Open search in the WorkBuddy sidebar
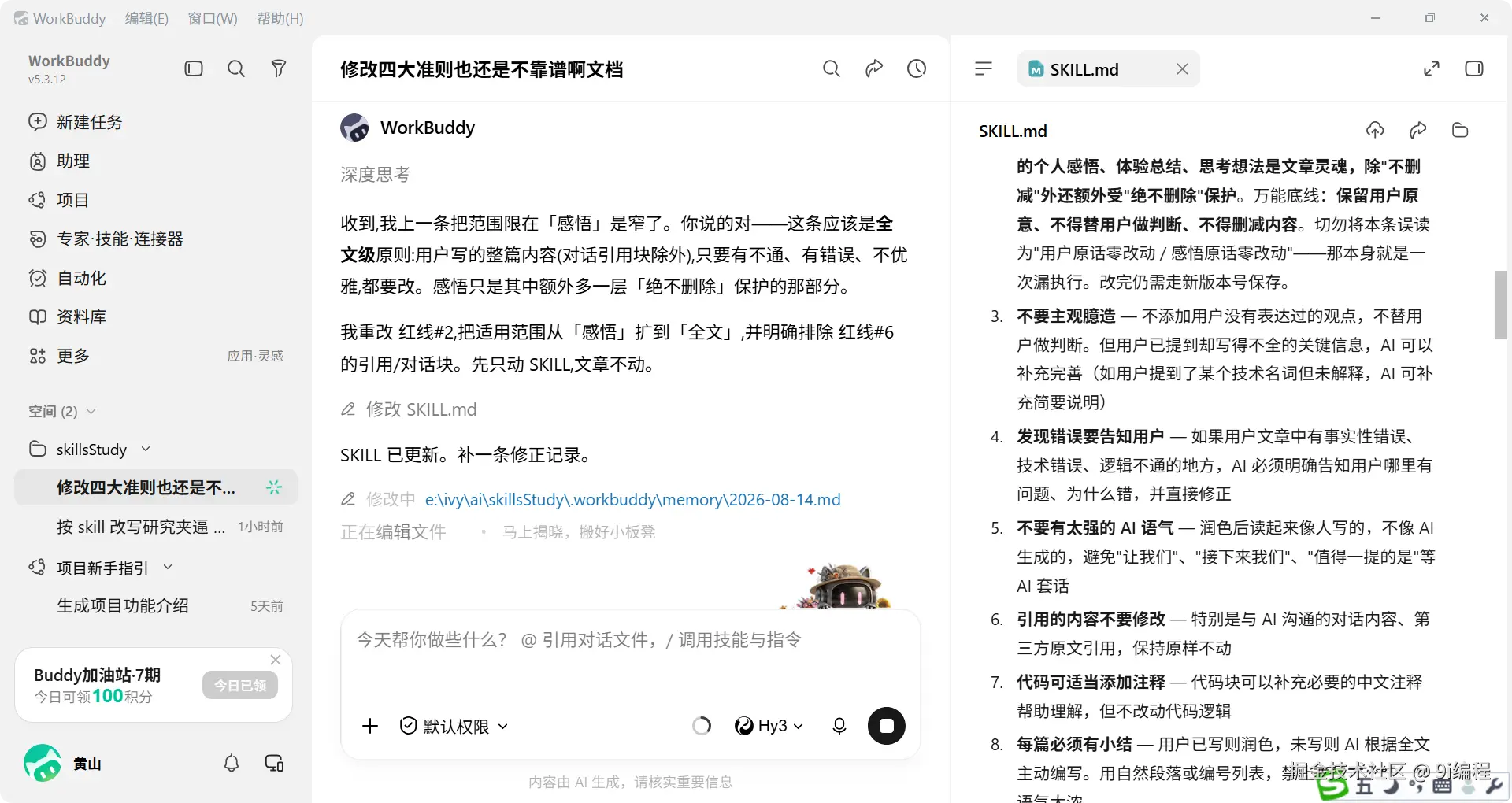 tap(236, 69)
